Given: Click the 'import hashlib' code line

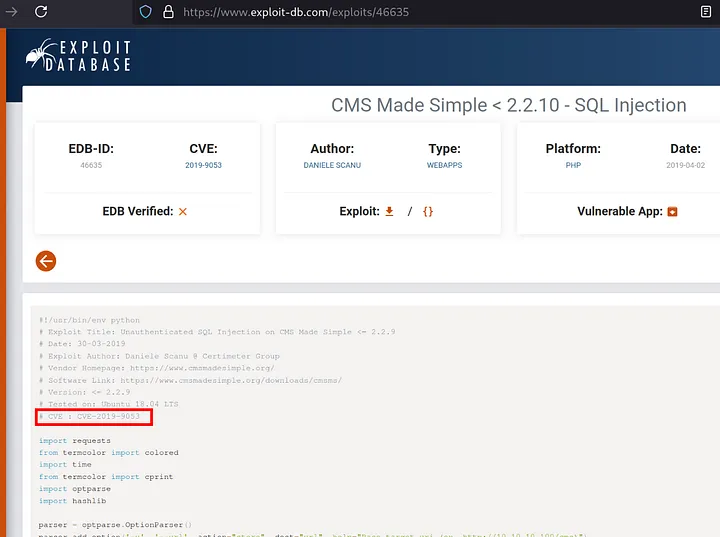Looking at the screenshot, I should 72,501.
